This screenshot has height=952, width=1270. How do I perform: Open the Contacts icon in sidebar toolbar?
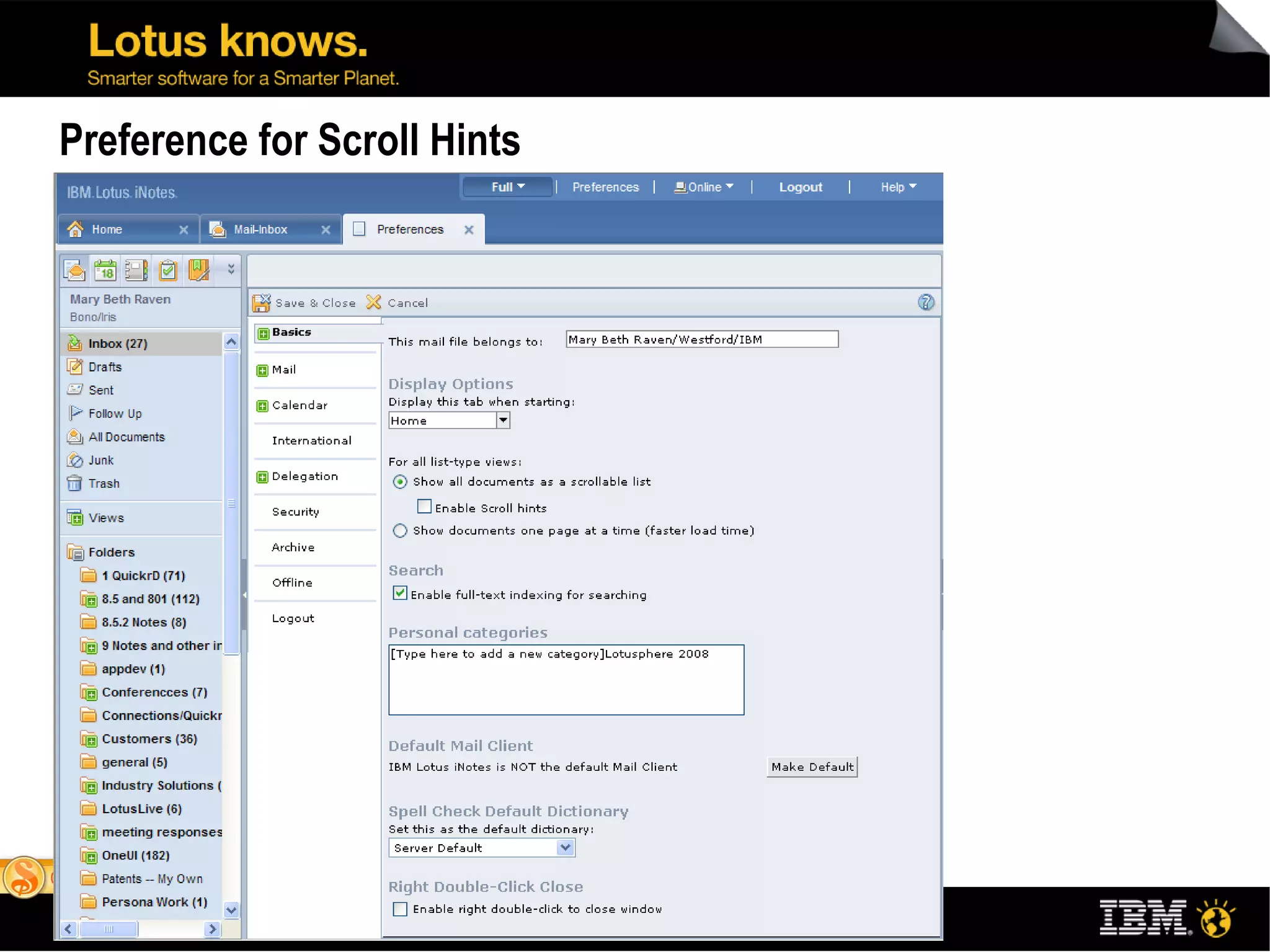click(x=136, y=271)
